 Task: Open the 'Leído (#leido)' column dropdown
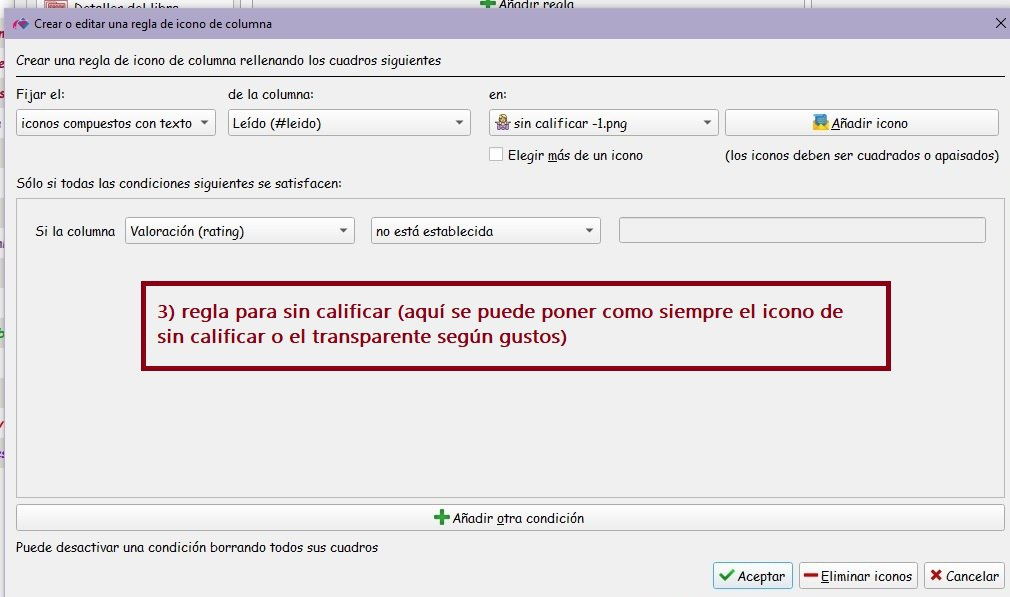pyautogui.click(x=349, y=122)
